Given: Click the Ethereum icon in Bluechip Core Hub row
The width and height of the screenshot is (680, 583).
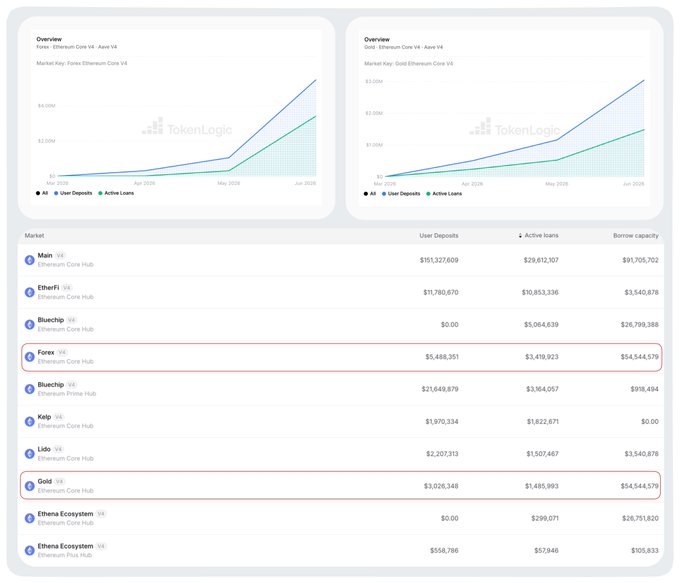Looking at the screenshot, I should click(29, 324).
